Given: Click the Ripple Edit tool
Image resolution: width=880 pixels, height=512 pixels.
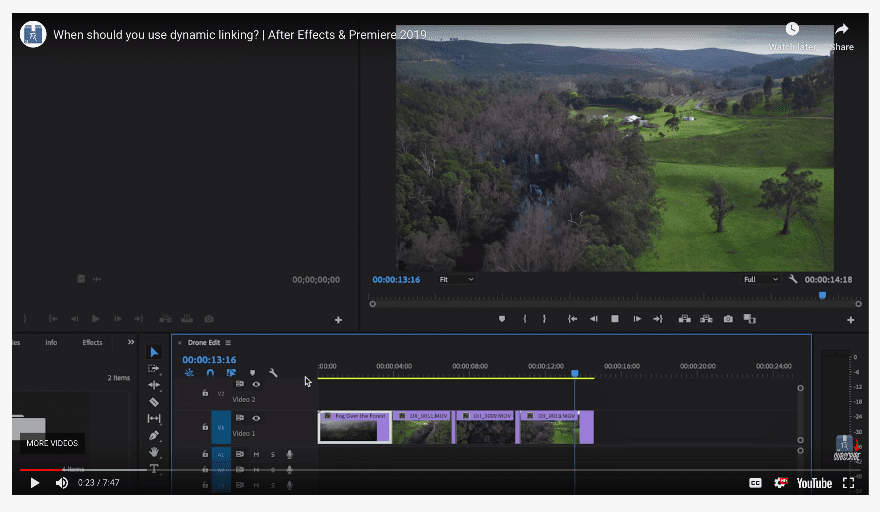Looking at the screenshot, I should [154, 385].
